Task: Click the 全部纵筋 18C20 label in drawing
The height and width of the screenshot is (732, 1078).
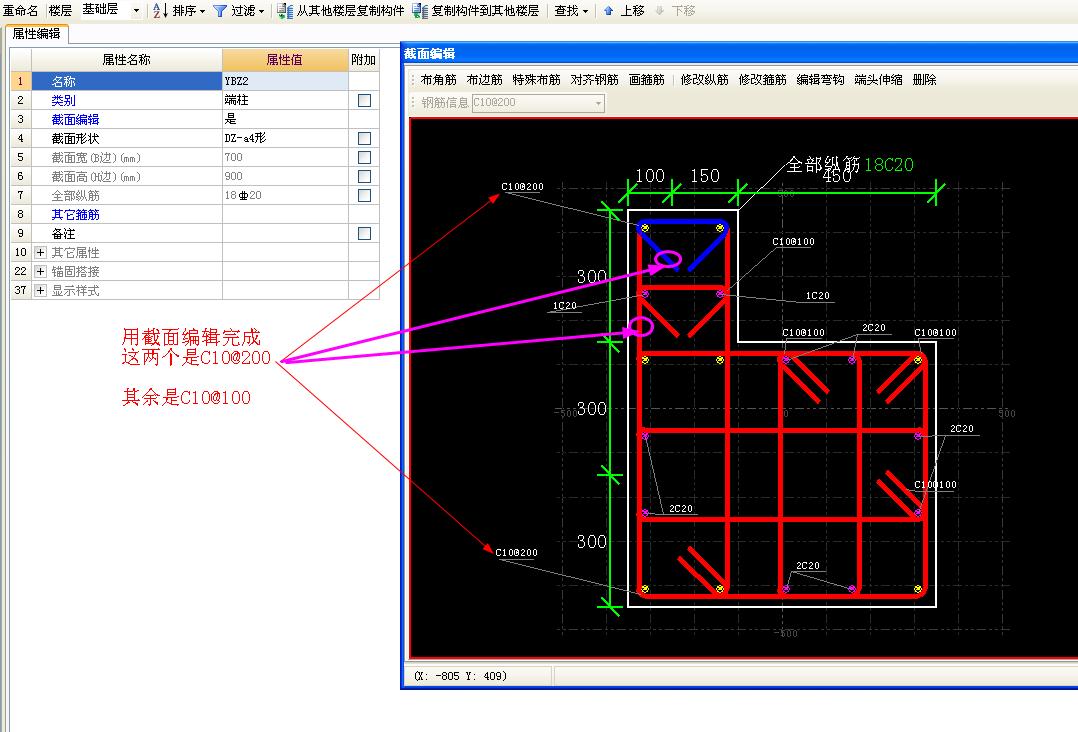Action: click(850, 164)
